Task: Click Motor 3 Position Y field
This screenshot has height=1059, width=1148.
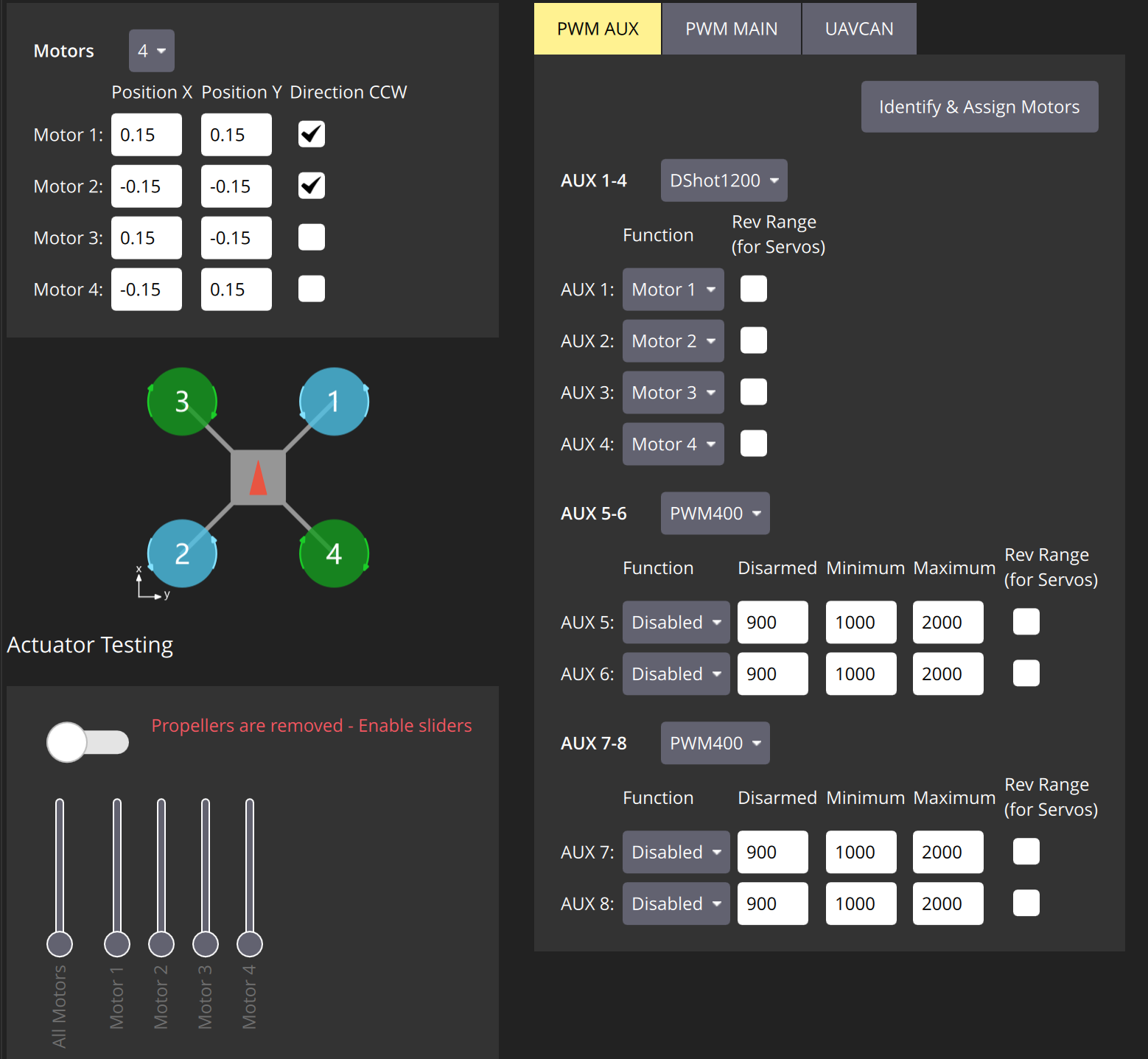Action: pos(237,238)
